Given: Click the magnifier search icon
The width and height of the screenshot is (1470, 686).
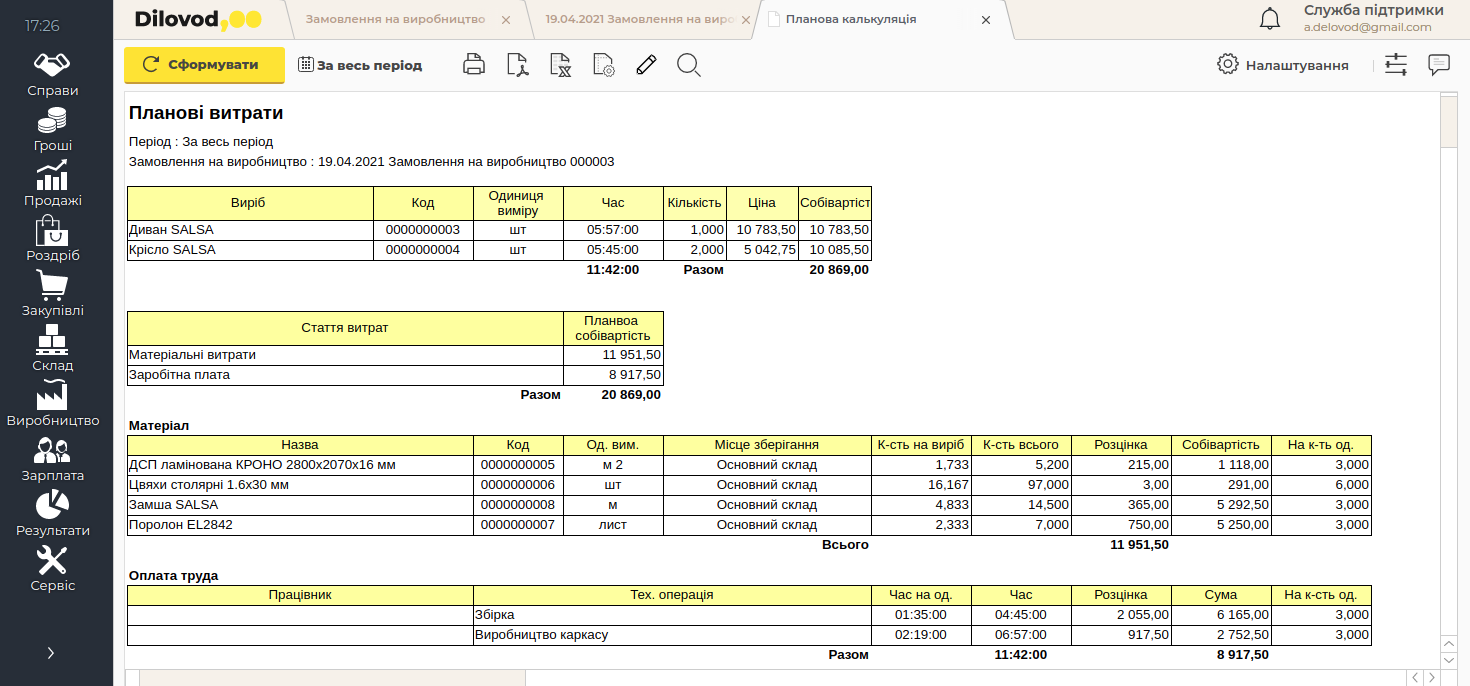Looking at the screenshot, I should click(x=689, y=65).
